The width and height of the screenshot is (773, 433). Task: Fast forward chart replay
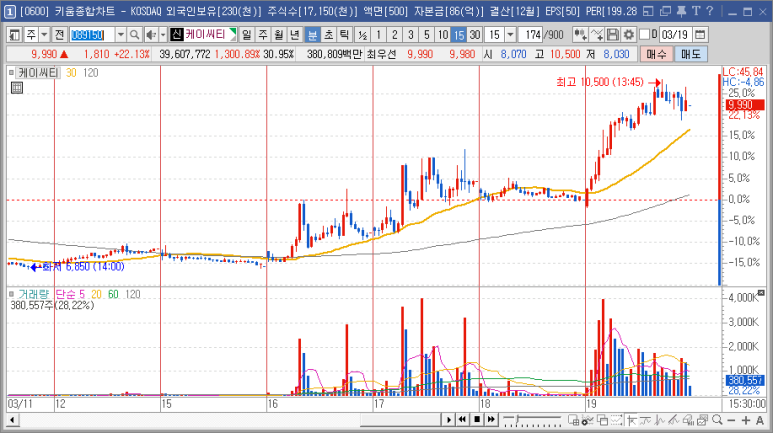pyautogui.click(x=491, y=420)
